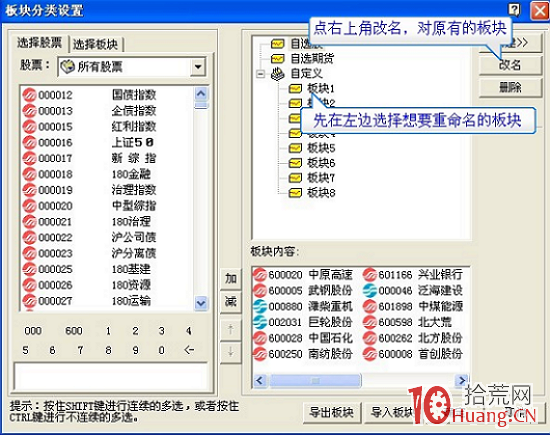Click the move-up arrow button

point(230,329)
